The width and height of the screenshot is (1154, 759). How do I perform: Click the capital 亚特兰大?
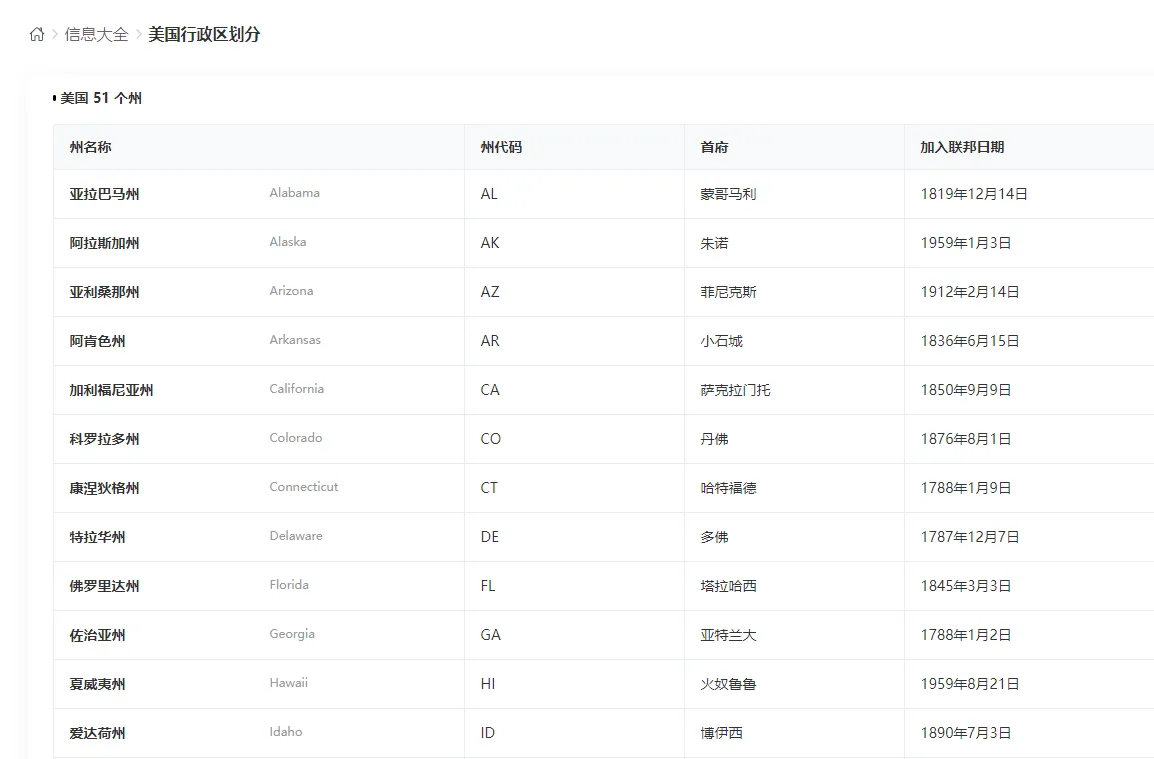pos(728,635)
